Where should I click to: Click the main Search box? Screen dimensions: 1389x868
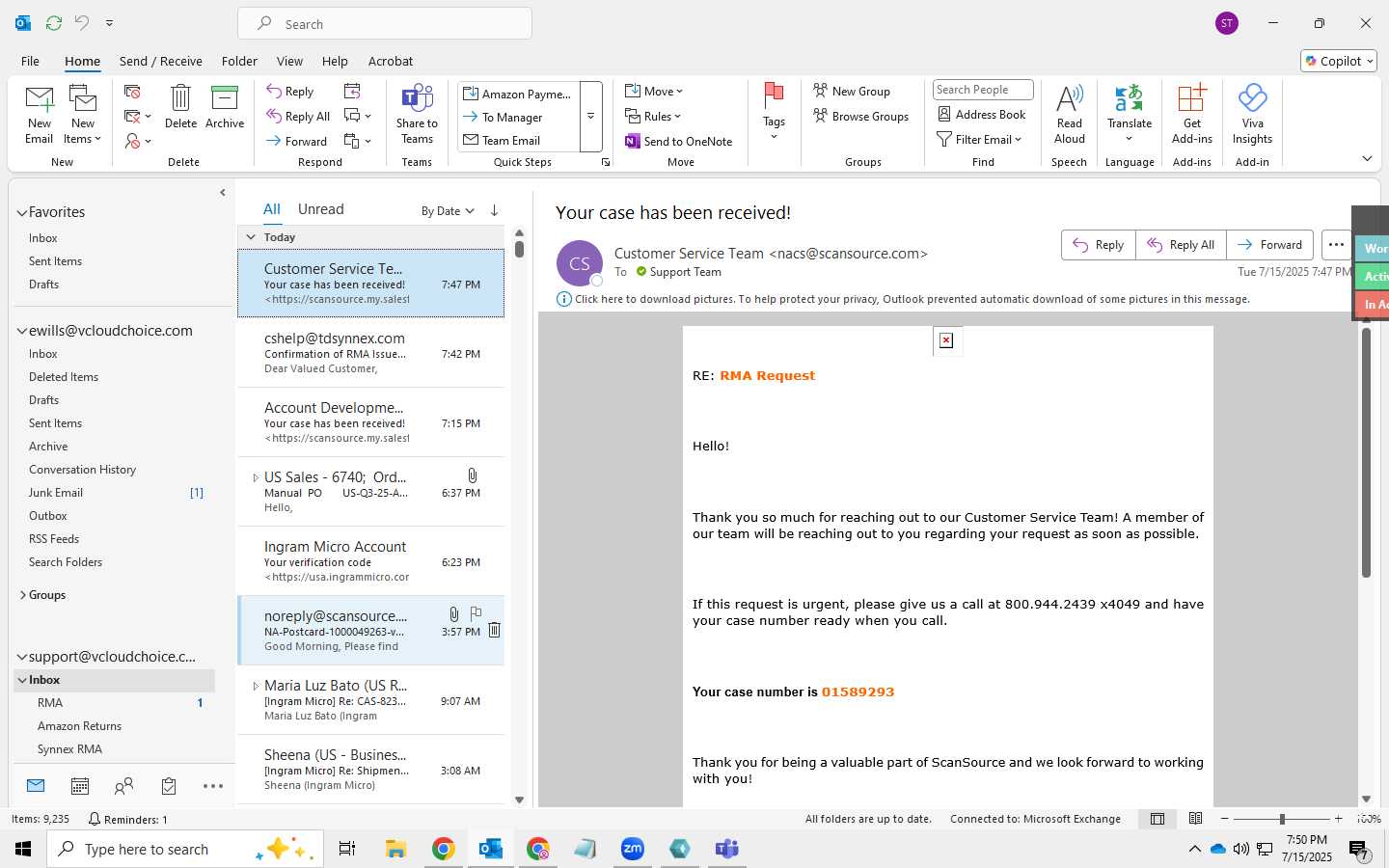pyautogui.click(x=385, y=24)
